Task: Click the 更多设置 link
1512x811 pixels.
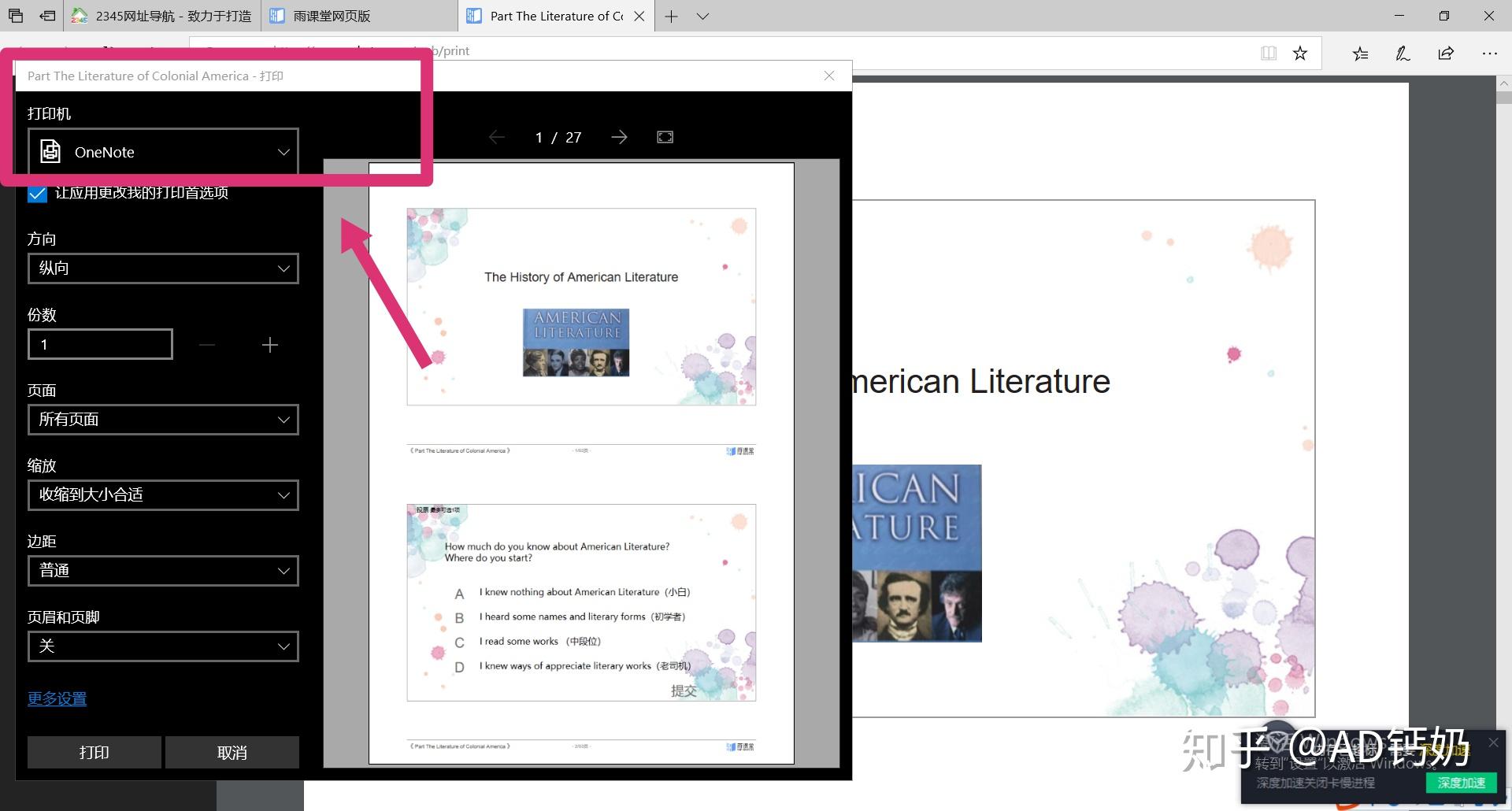Action: pyautogui.click(x=57, y=698)
